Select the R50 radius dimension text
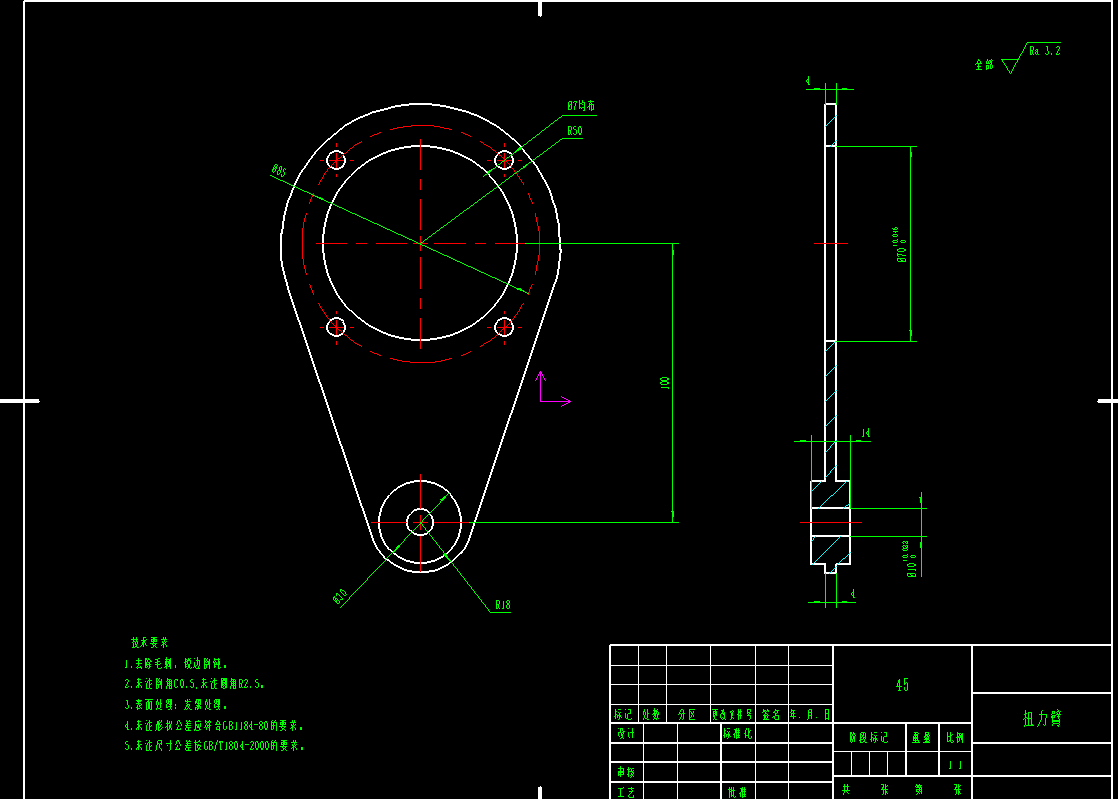The image size is (1118, 799). 575,130
